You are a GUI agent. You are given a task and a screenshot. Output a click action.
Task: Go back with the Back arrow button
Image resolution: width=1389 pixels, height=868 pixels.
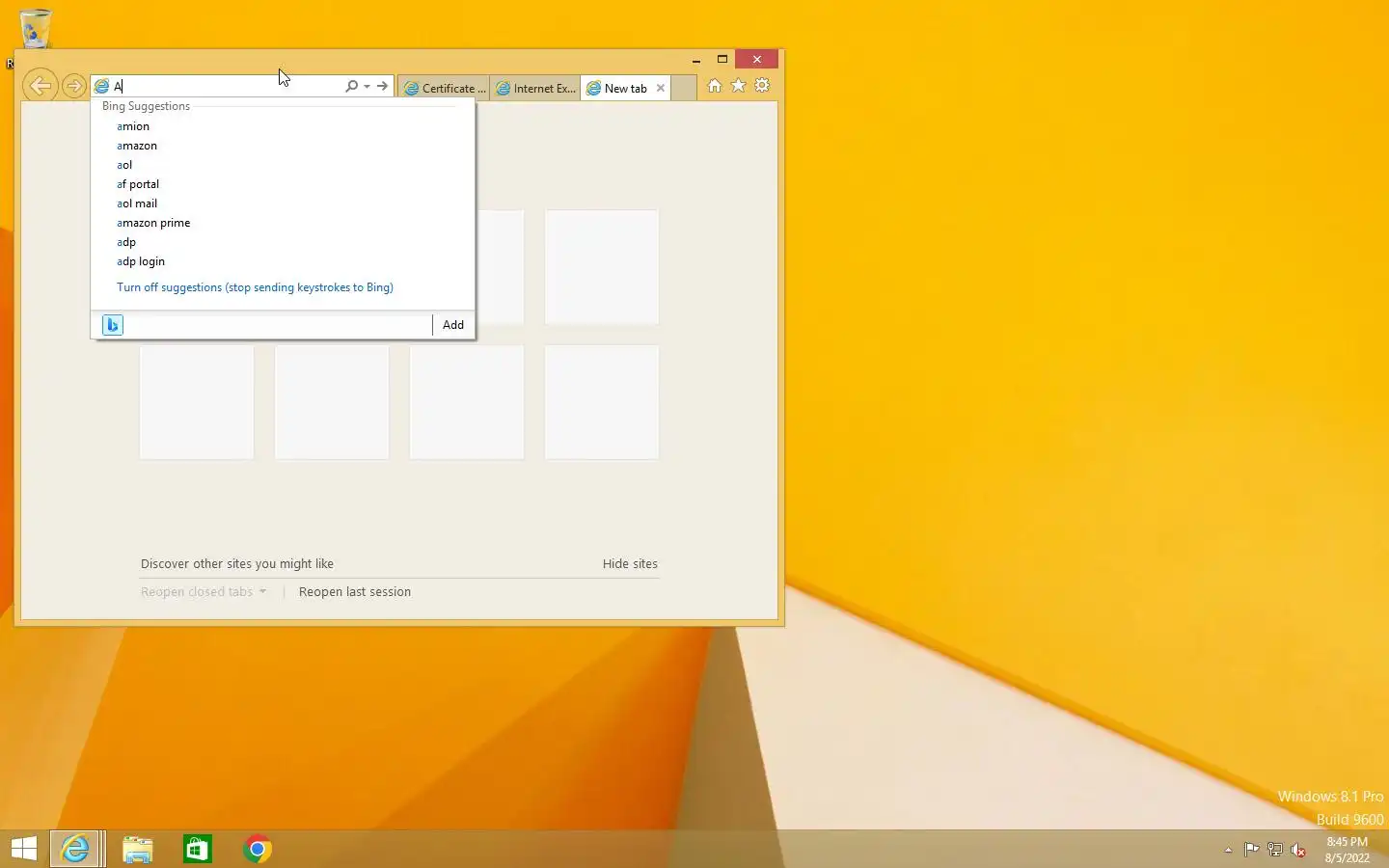pyautogui.click(x=40, y=86)
